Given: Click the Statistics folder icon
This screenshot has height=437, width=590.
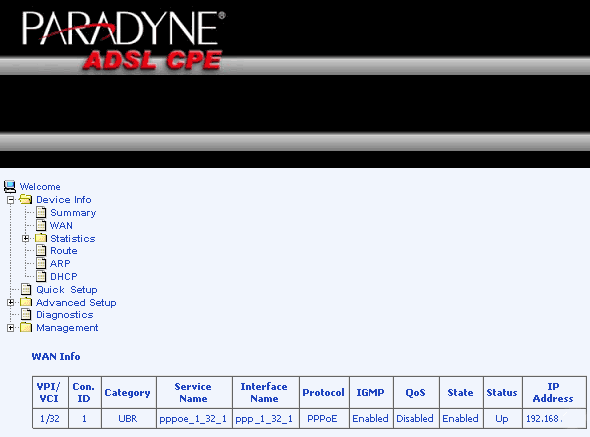Looking at the screenshot, I should [41, 238].
